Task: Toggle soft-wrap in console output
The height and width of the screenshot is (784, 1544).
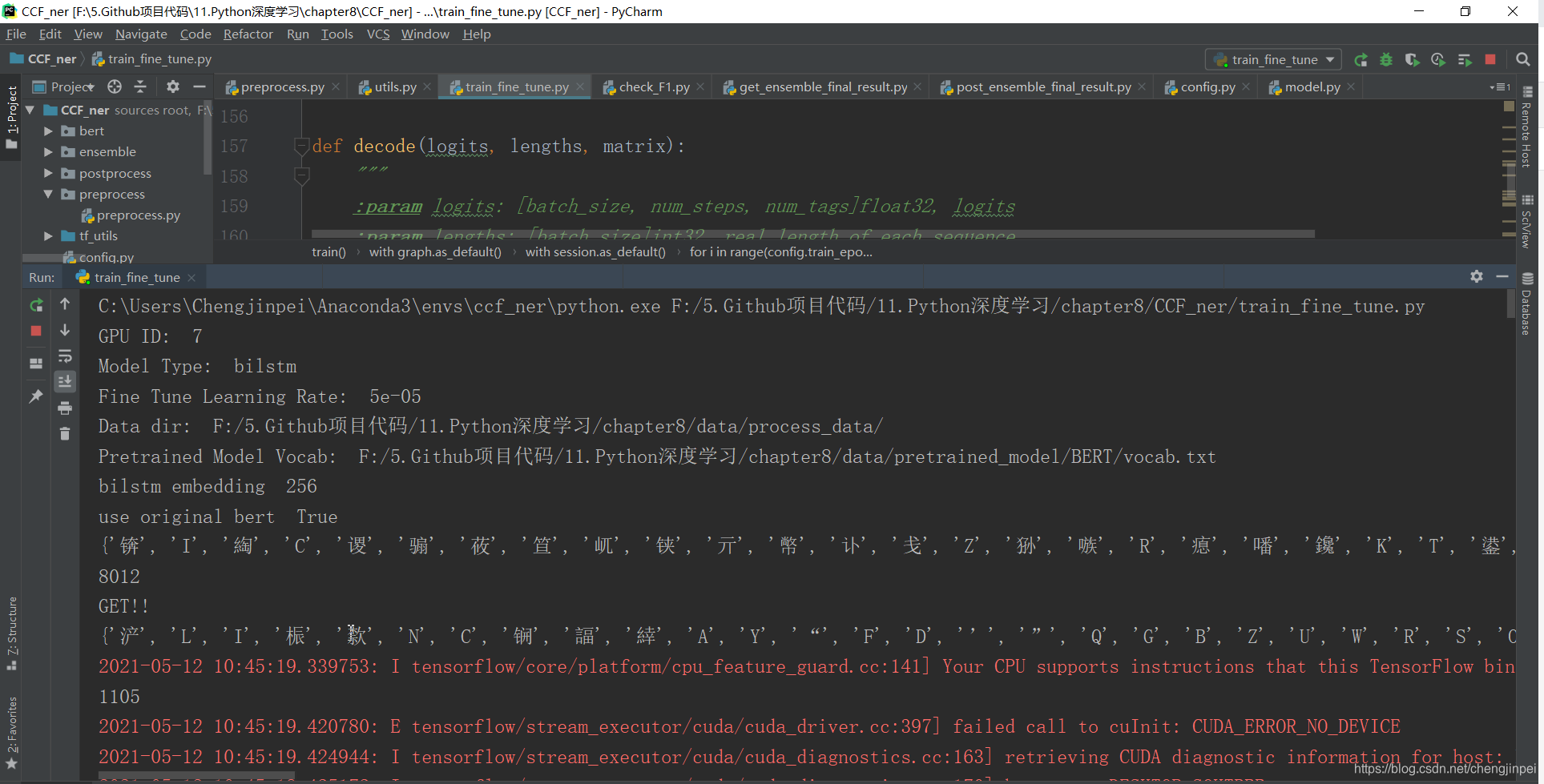Action: click(x=65, y=356)
